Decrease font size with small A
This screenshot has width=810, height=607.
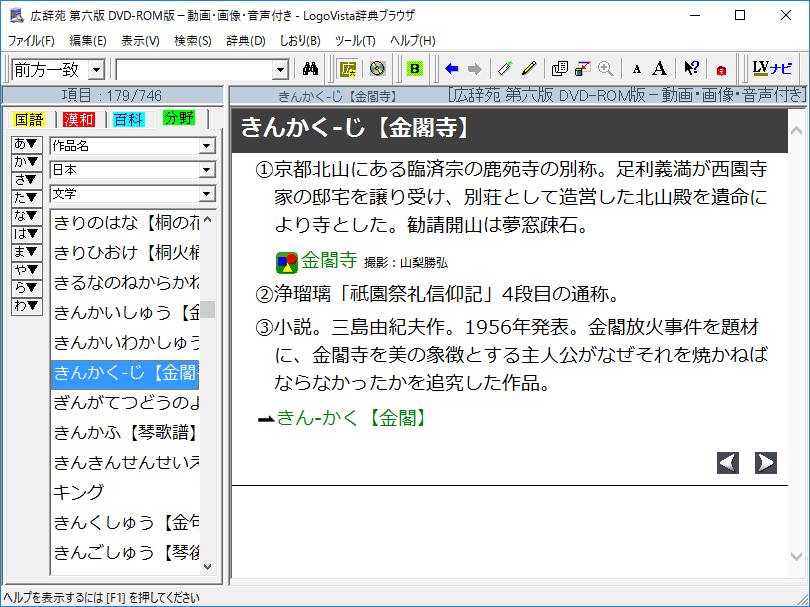pos(637,69)
